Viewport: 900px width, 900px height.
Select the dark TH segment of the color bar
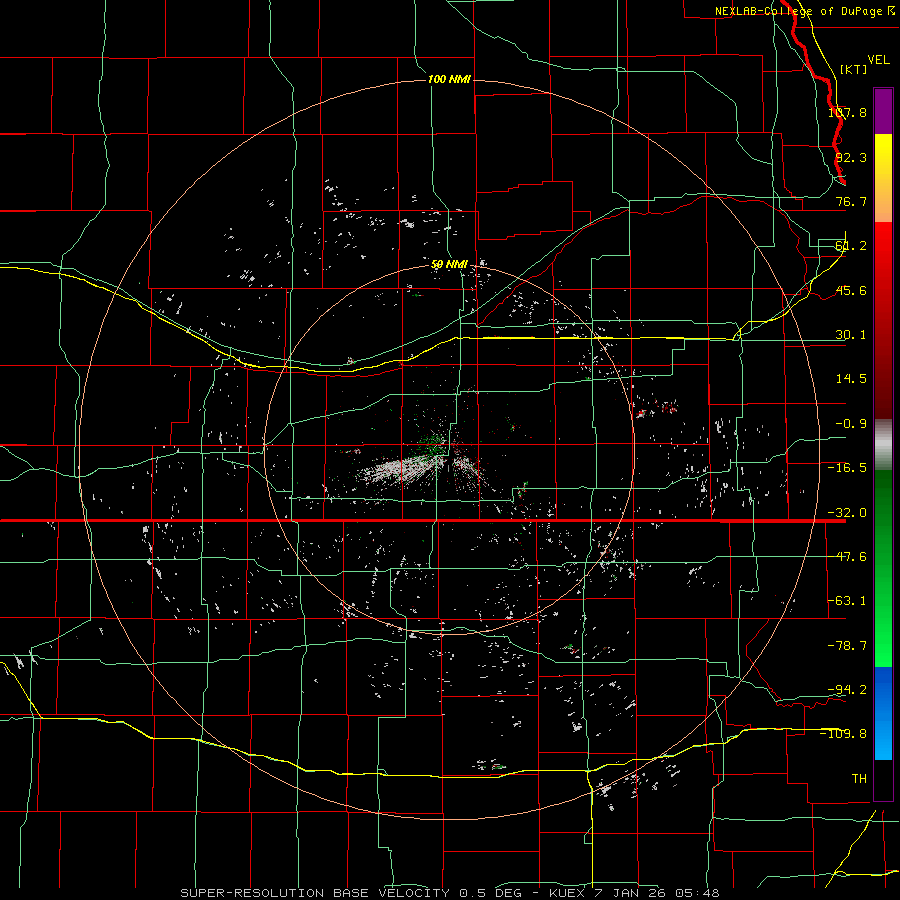click(x=883, y=779)
